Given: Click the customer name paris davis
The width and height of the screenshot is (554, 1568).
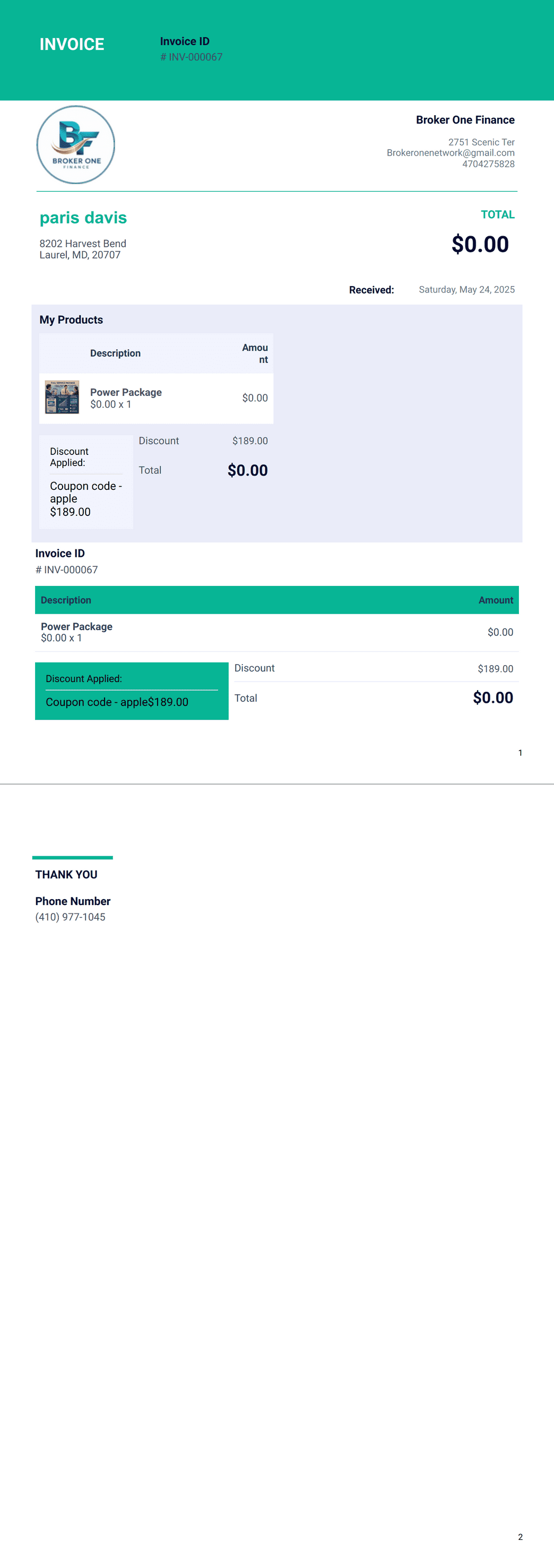Looking at the screenshot, I should tap(83, 217).
